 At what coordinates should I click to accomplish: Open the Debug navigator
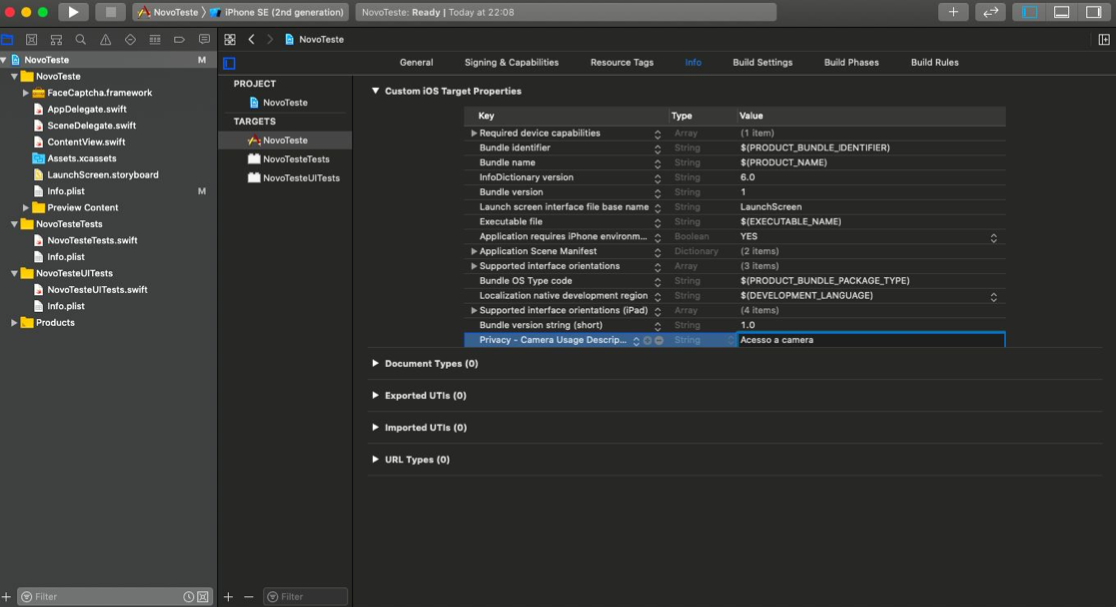click(154, 40)
